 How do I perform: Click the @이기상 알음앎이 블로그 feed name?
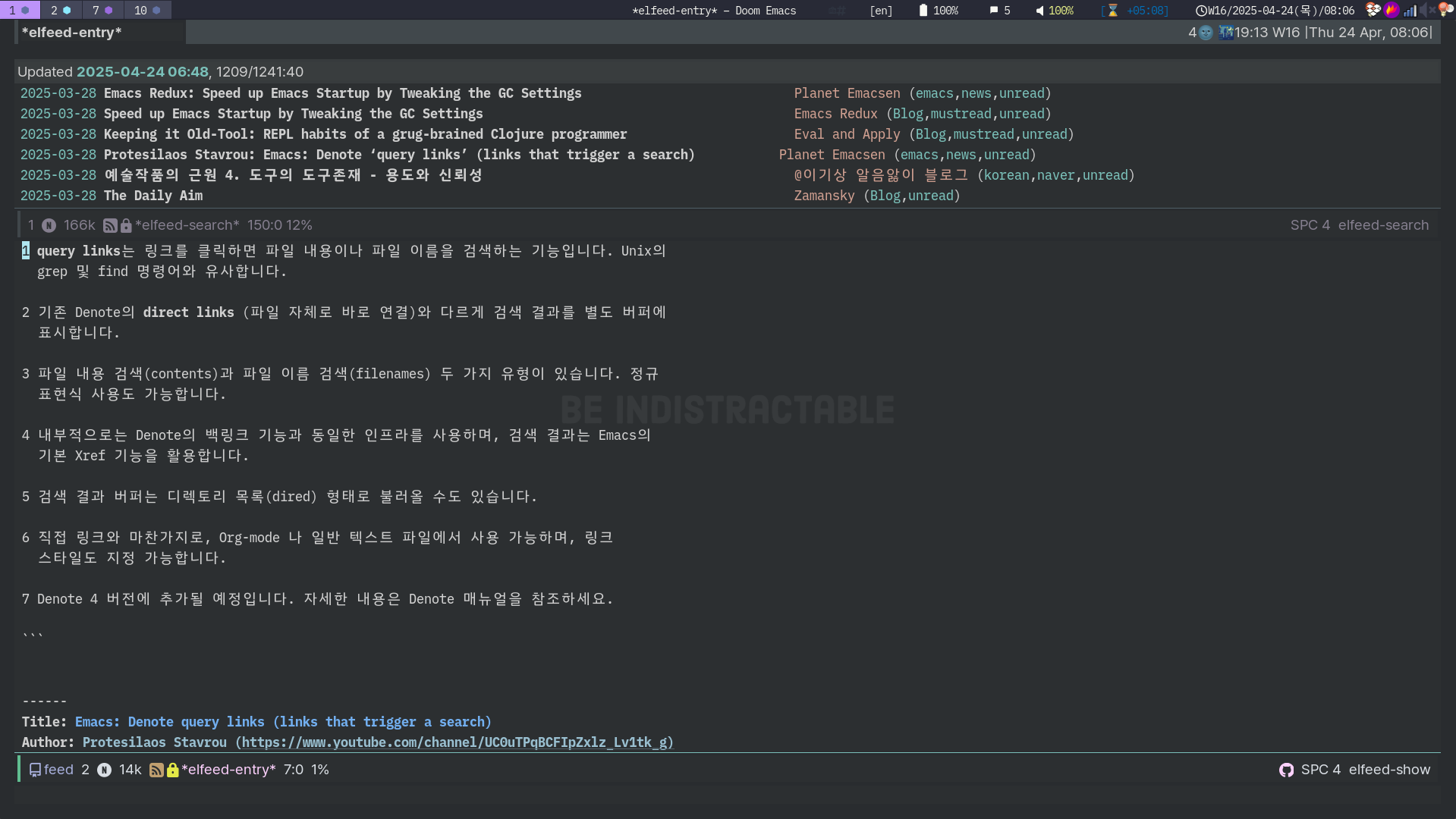(x=881, y=175)
